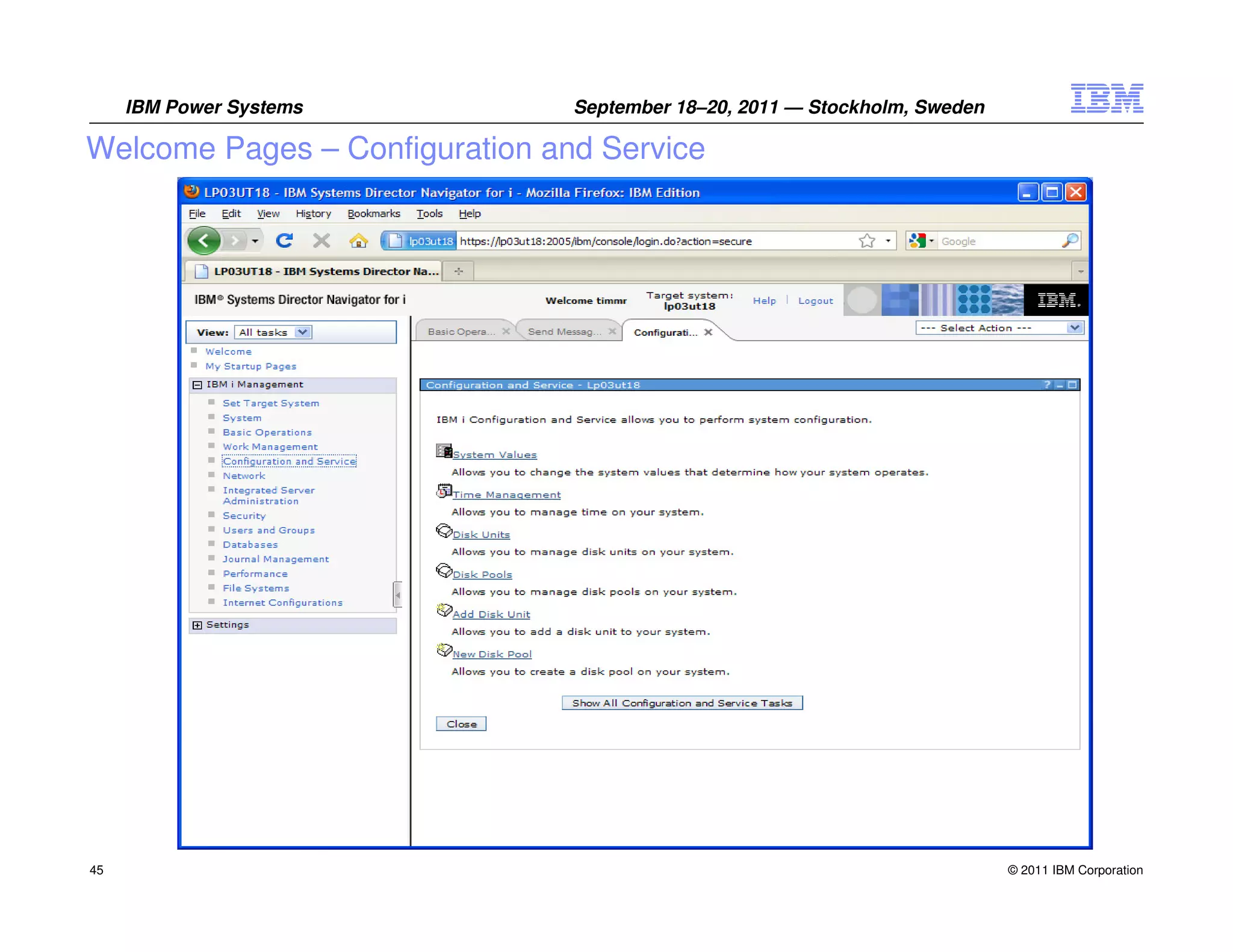Viewport: 1233px width, 952px height.
Task: Open the Select Action dropdown
Action: [1074, 328]
